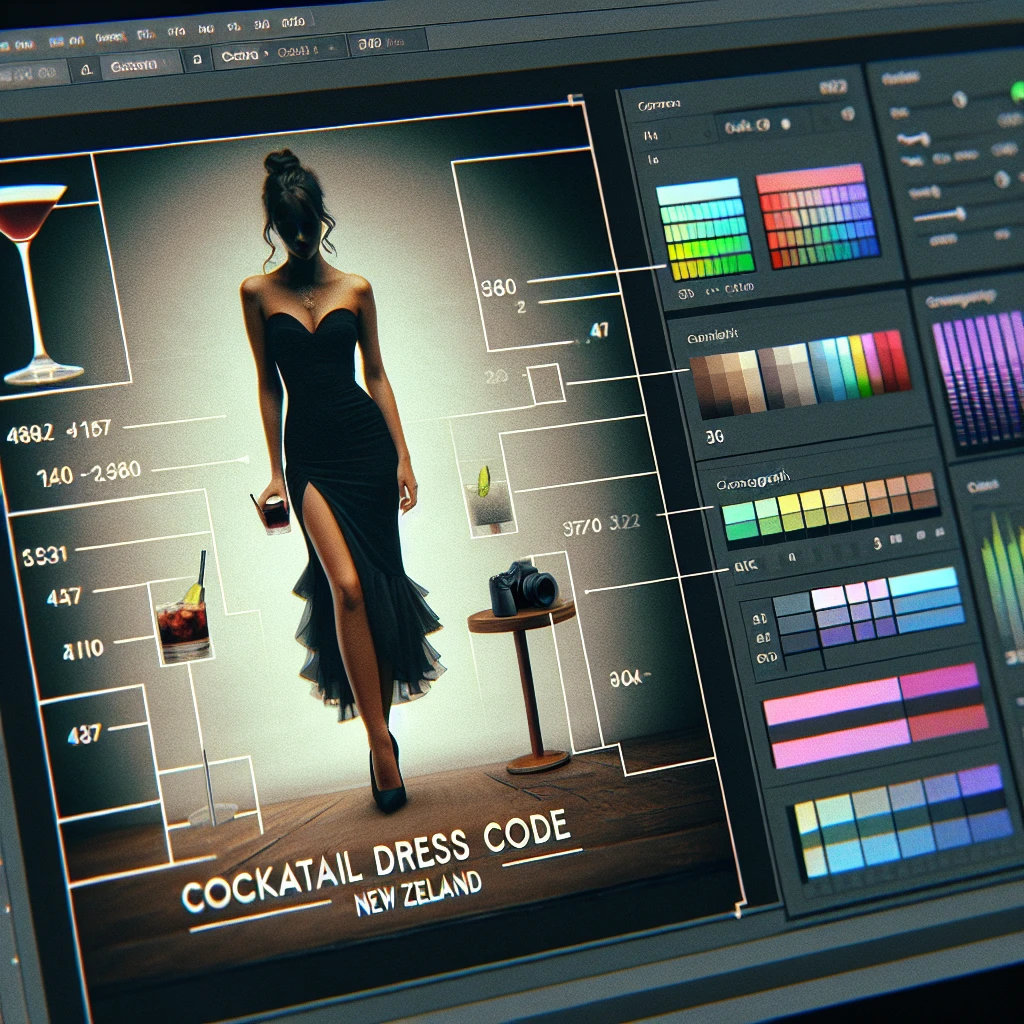Viewport: 1024px width, 1024px height.
Task: Click the "360" measurement label
Action: pyautogui.click(x=499, y=287)
